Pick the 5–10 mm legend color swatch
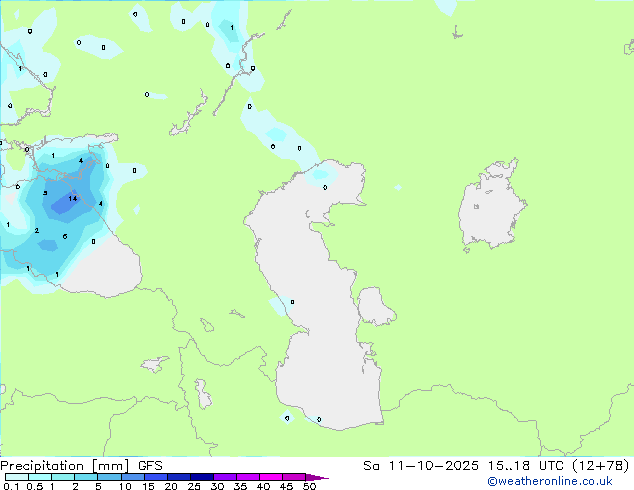This screenshot has height=490, width=634. 109,477
